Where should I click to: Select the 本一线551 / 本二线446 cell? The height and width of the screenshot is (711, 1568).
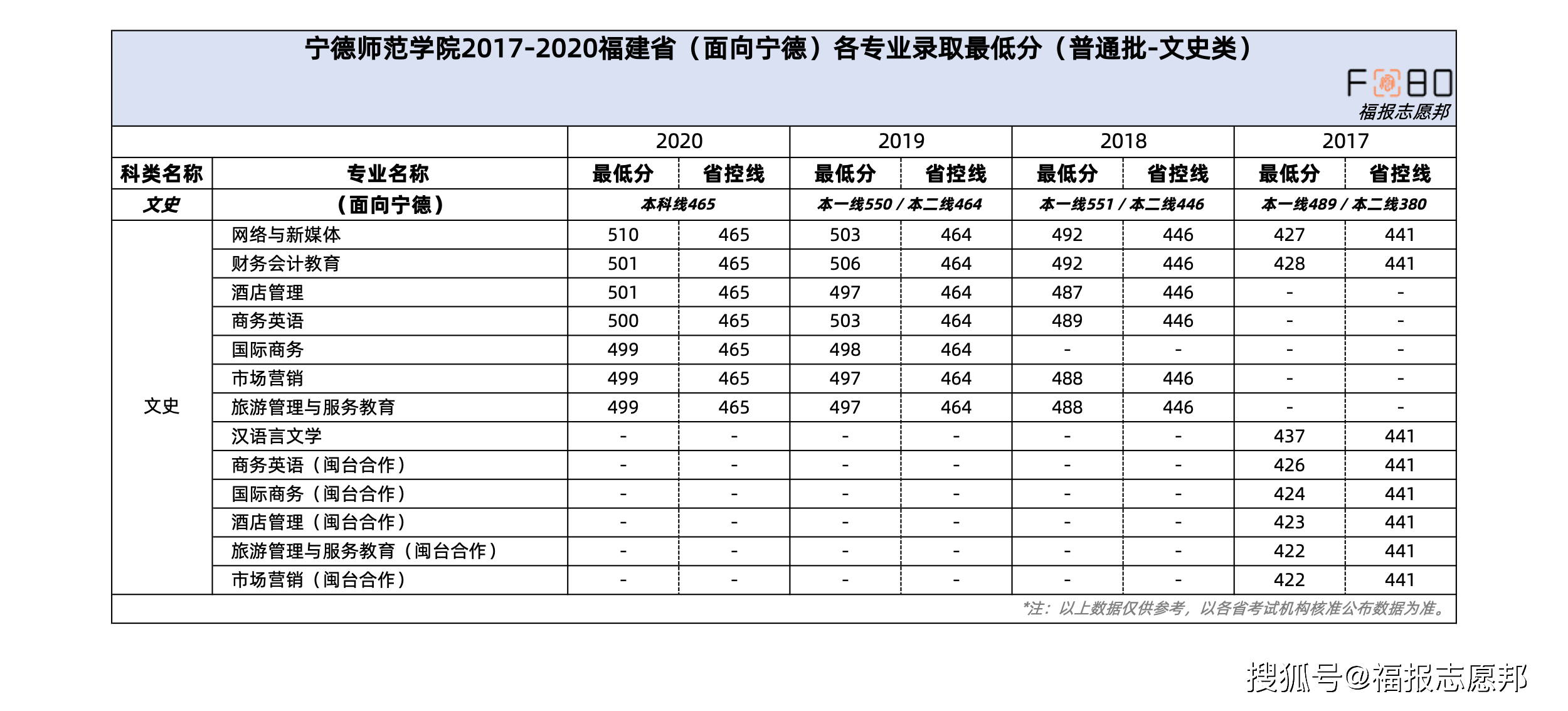[1122, 205]
